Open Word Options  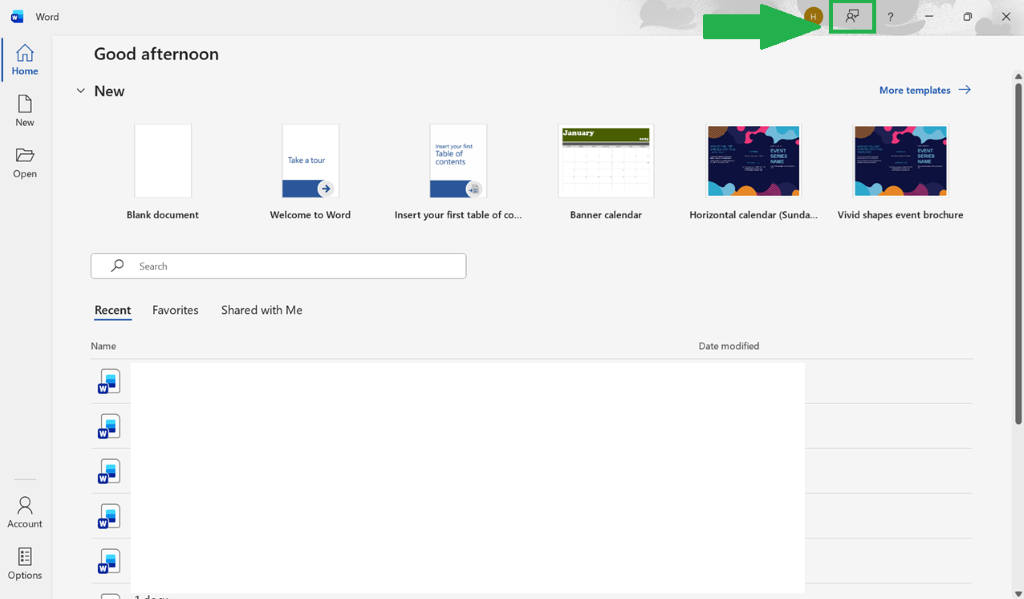point(25,564)
